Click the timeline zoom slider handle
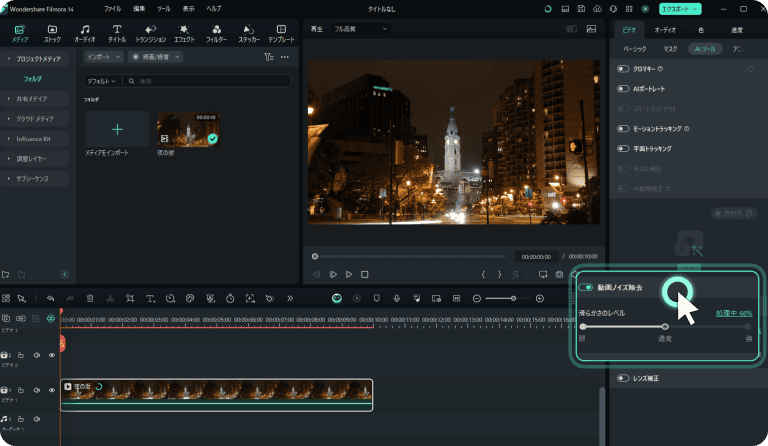The image size is (768, 446). [513, 298]
